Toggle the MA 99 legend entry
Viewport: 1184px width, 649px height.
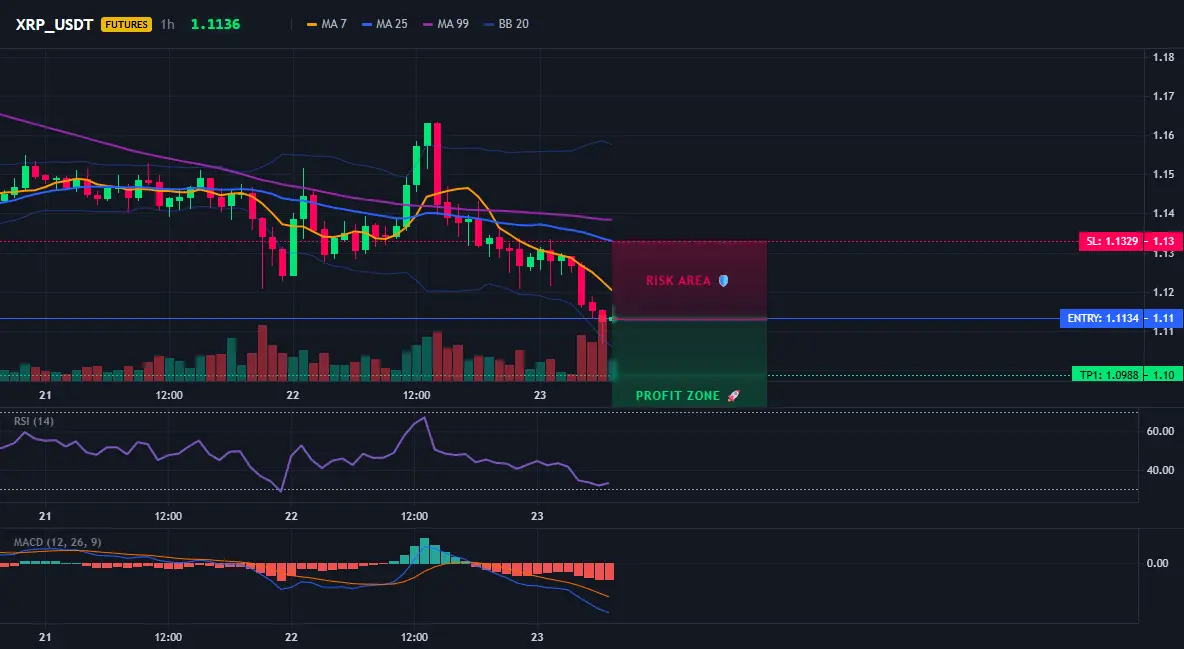click(446, 24)
